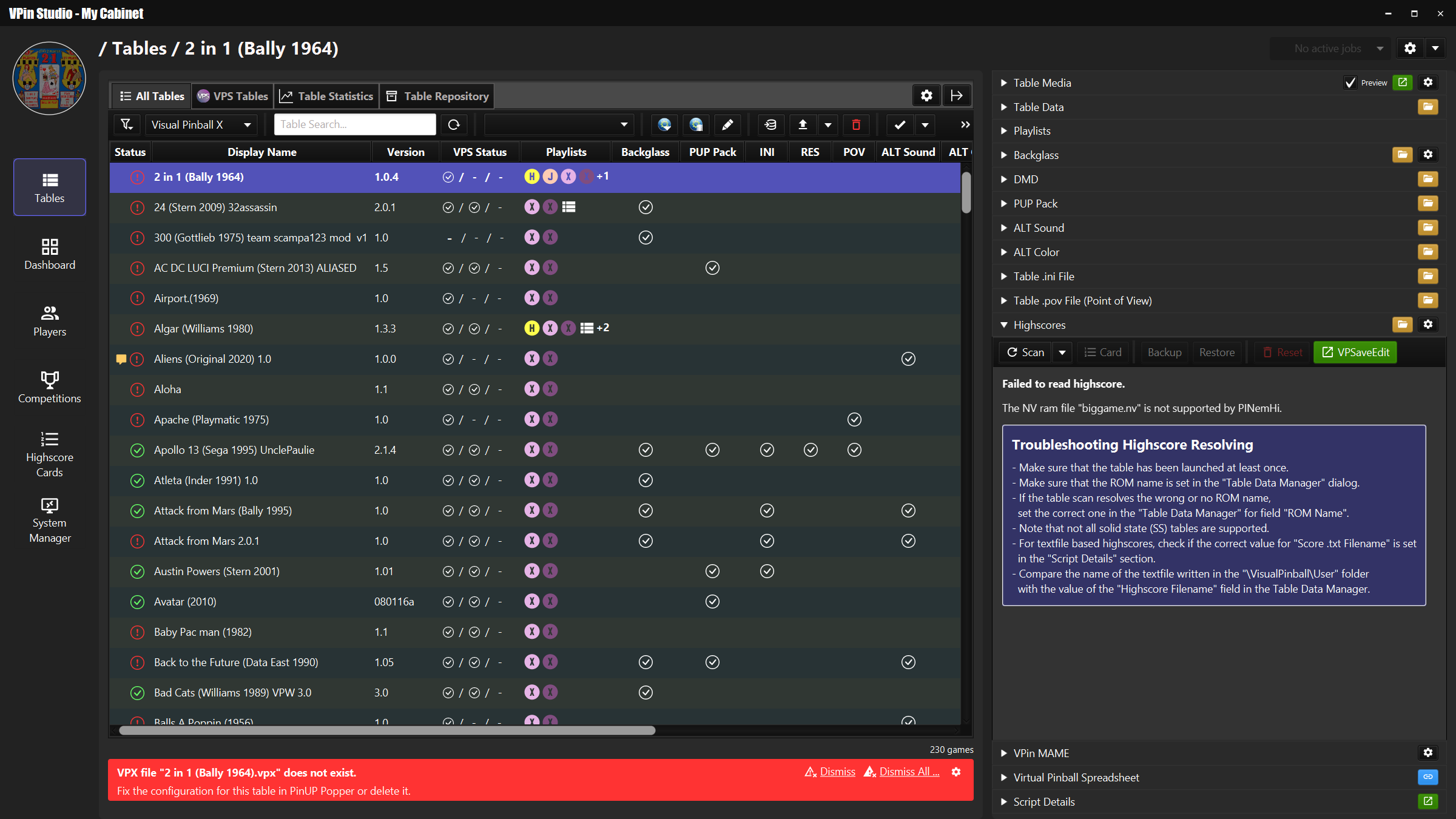1456x819 pixels.
Task: Click the yellow comment icon on Aliens row
Action: [x=121, y=359]
